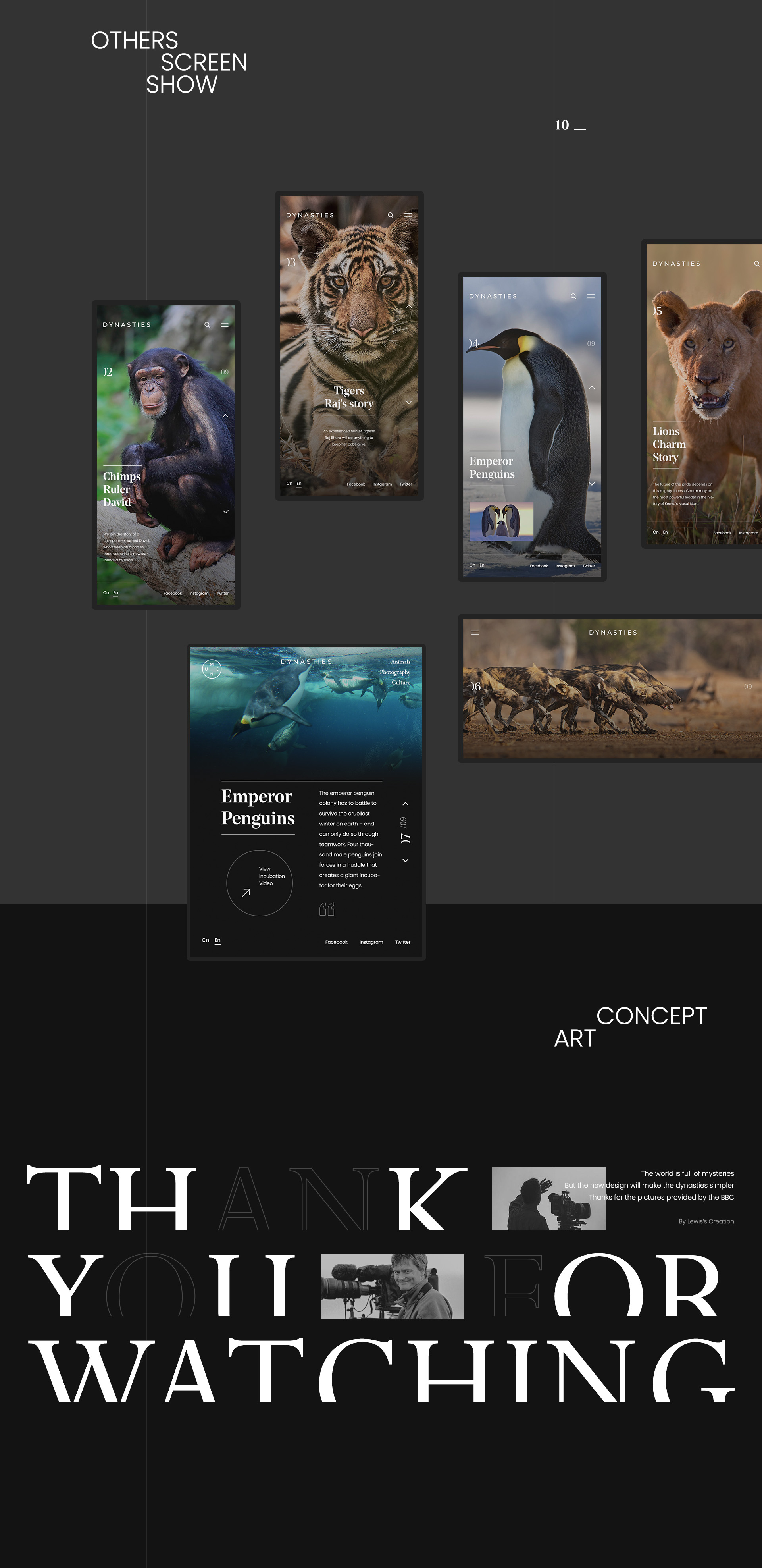Switch to Cn on penguin phone screen
This screenshot has height=1568, width=762.
coord(472,565)
